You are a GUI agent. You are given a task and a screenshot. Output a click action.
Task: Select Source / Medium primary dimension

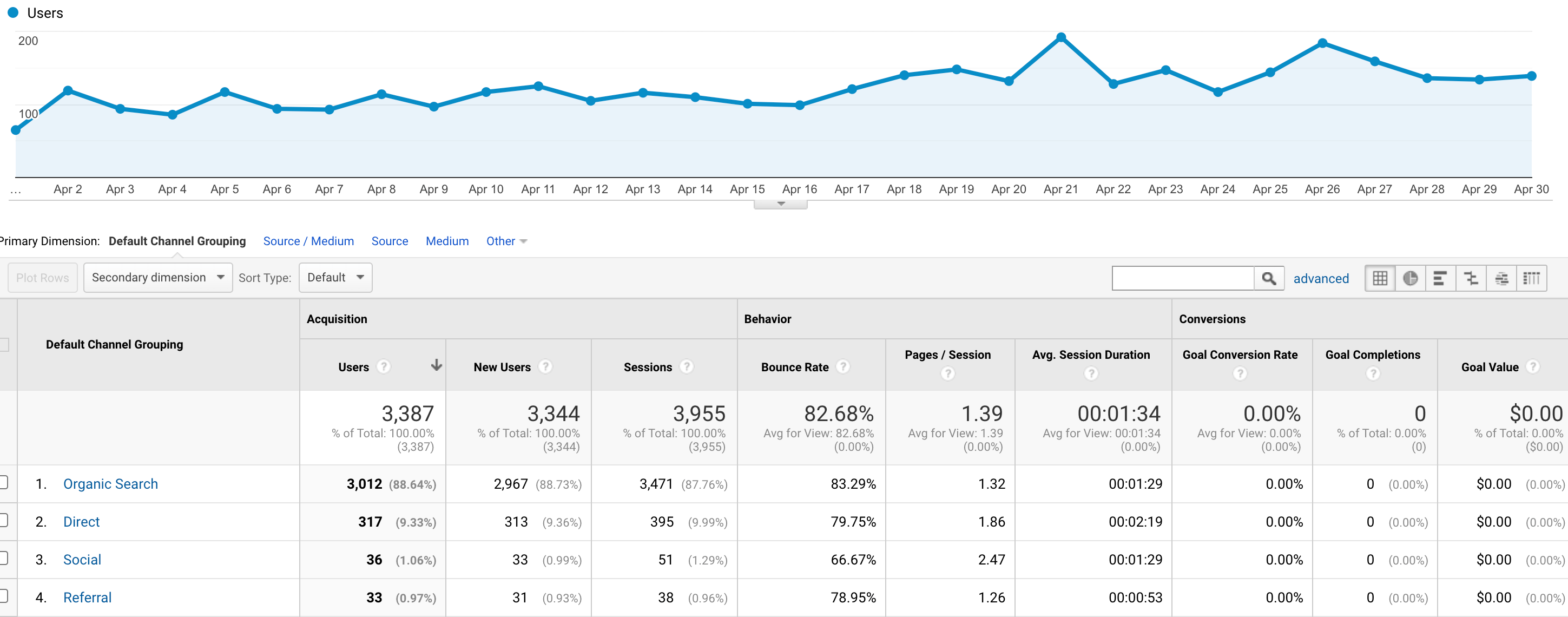308,241
